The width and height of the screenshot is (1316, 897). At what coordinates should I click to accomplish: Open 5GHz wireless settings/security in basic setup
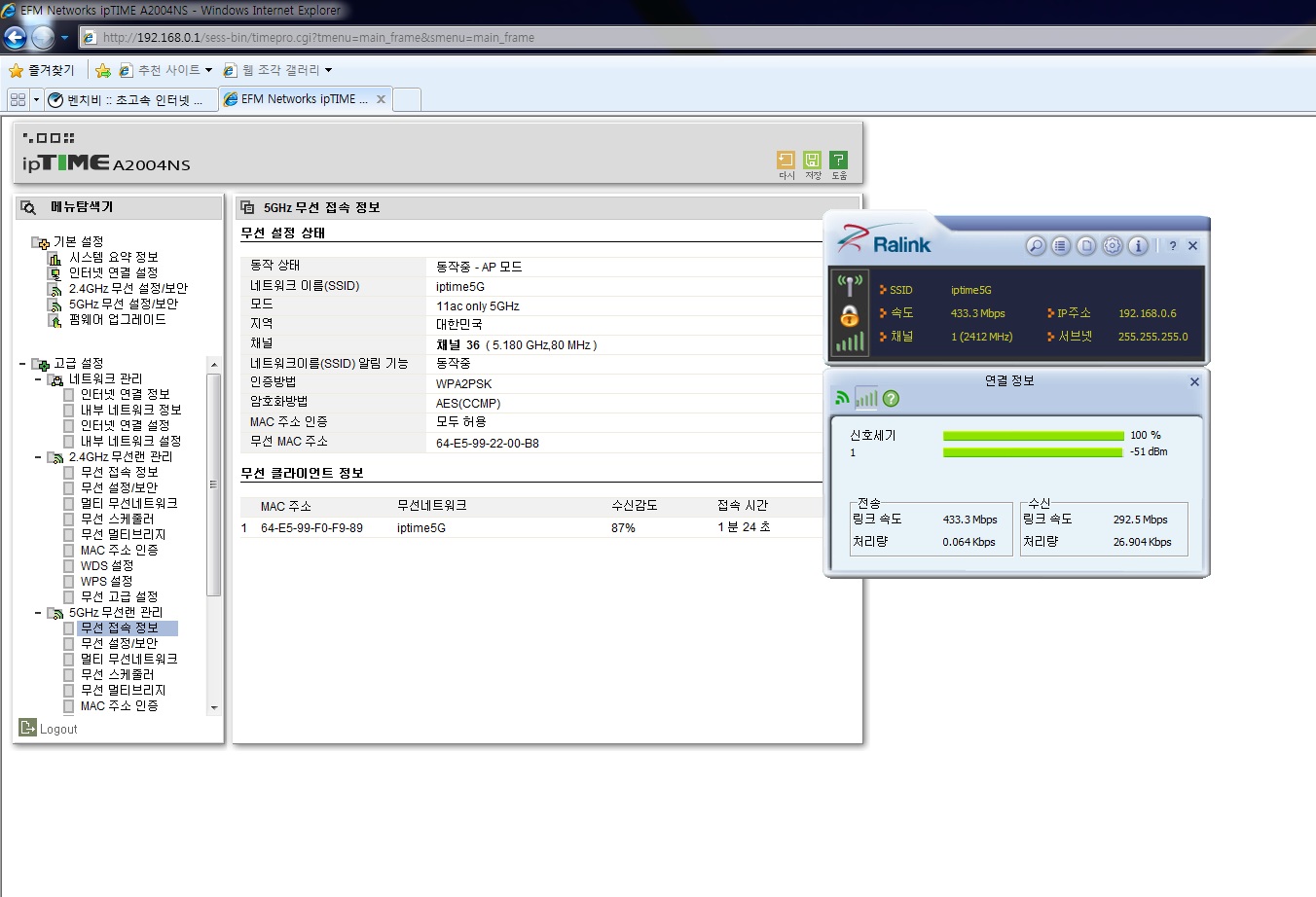click(x=123, y=304)
